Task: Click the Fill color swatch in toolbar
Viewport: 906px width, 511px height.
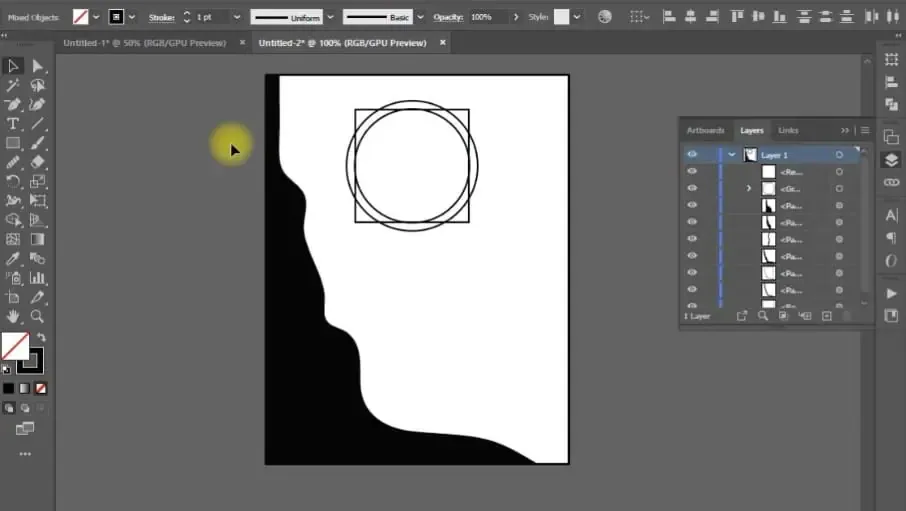Action: click(x=14, y=345)
